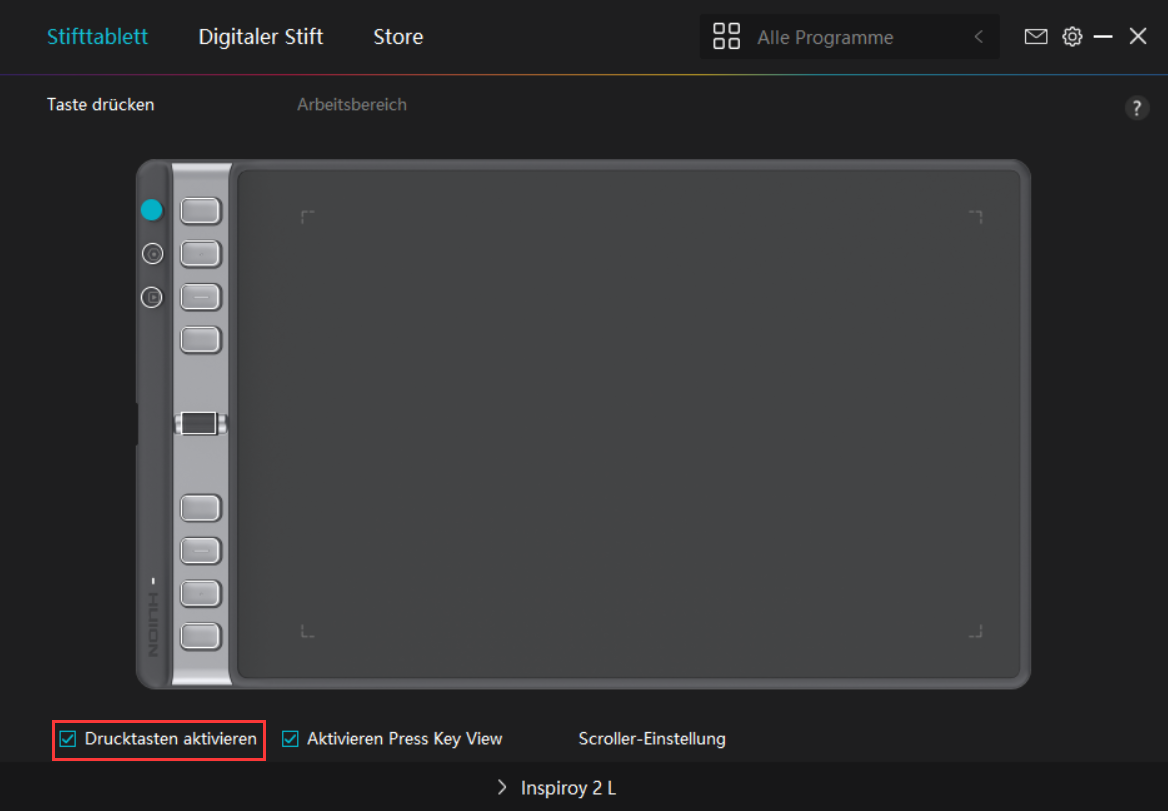Expand the Inspiroy 2 L device selector
This screenshot has width=1168, height=811.
tap(558, 788)
